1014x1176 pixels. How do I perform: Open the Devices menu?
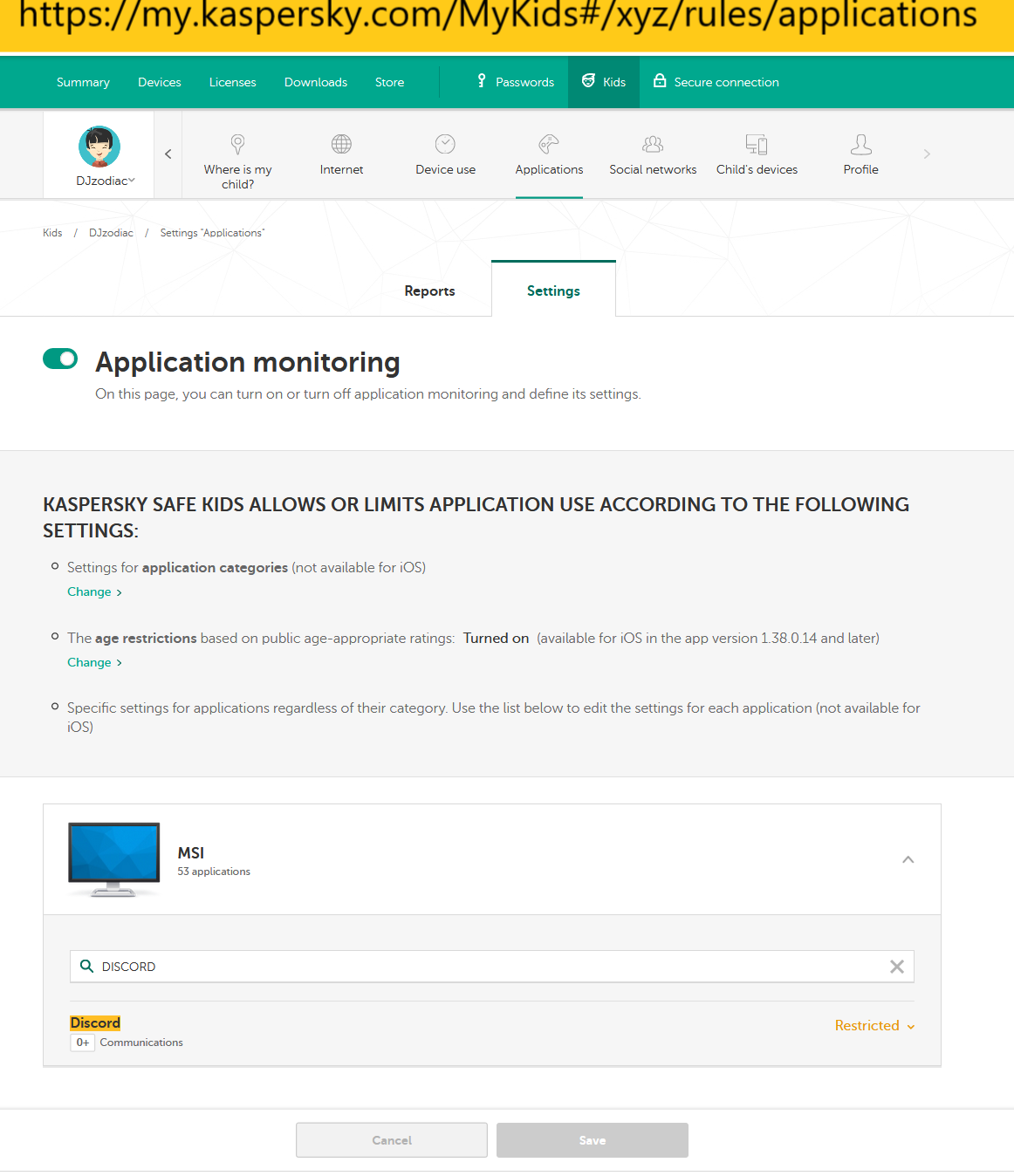[160, 82]
